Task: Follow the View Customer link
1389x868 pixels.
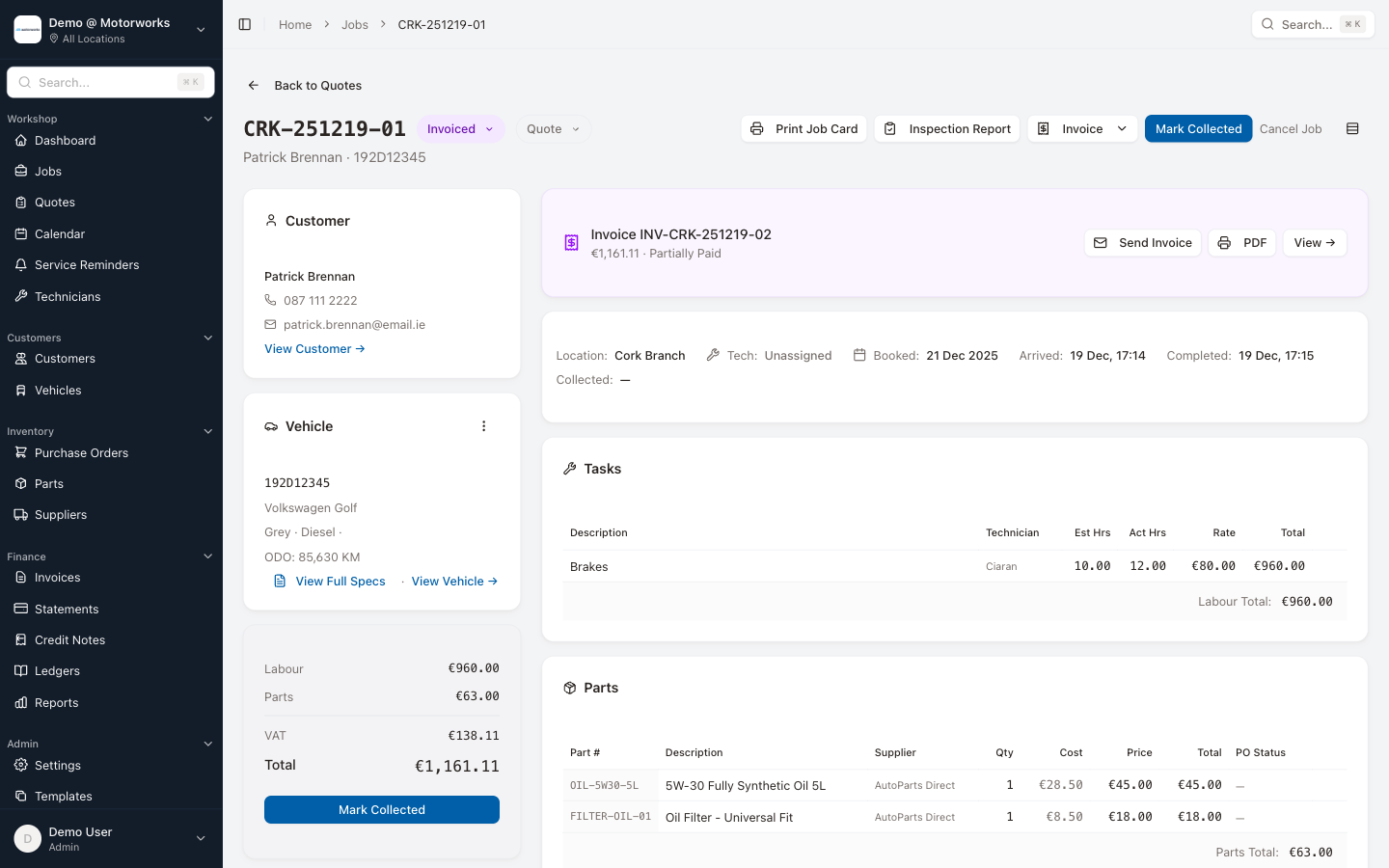Action: click(x=314, y=349)
